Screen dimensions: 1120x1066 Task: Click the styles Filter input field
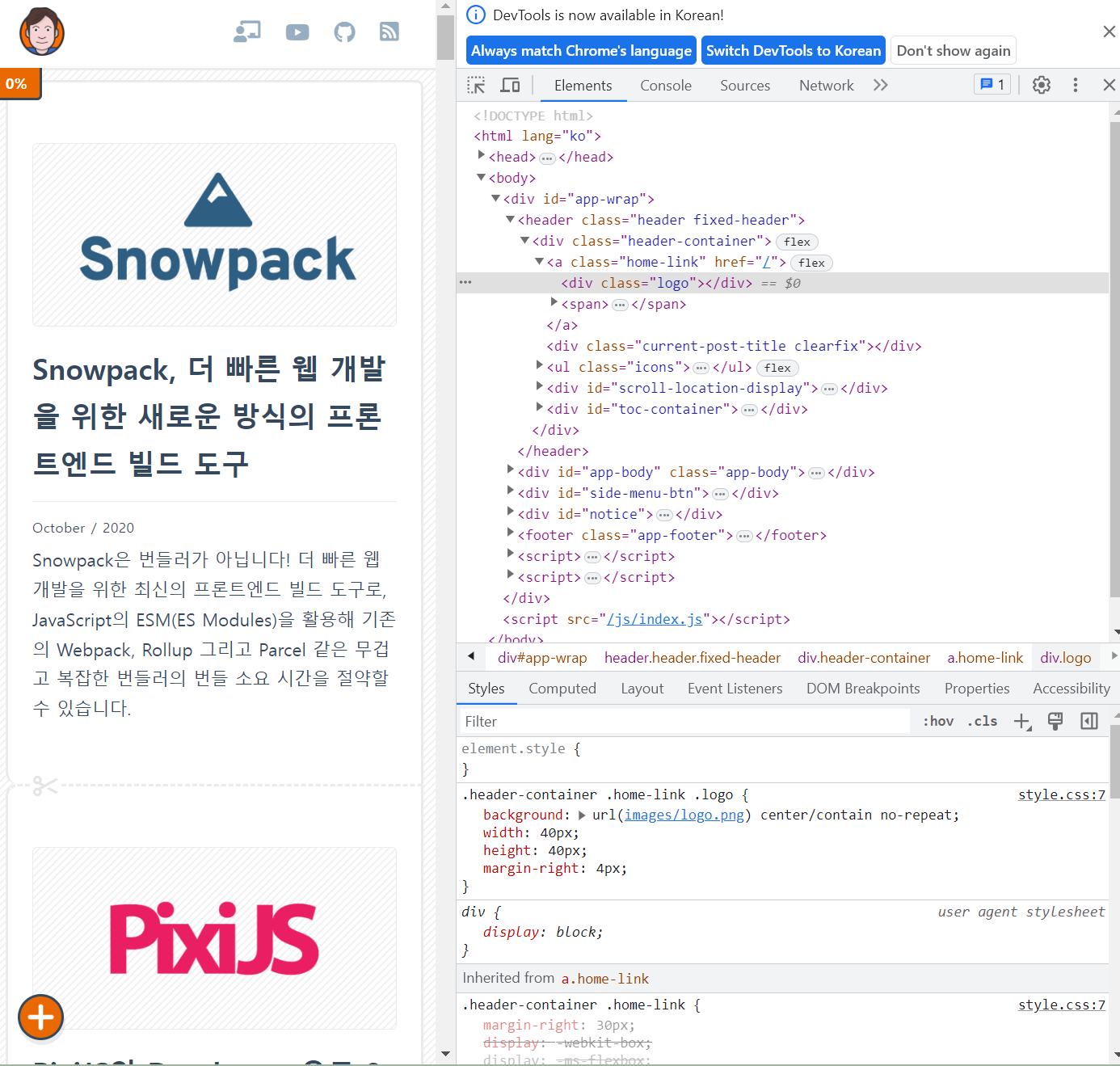(x=685, y=721)
